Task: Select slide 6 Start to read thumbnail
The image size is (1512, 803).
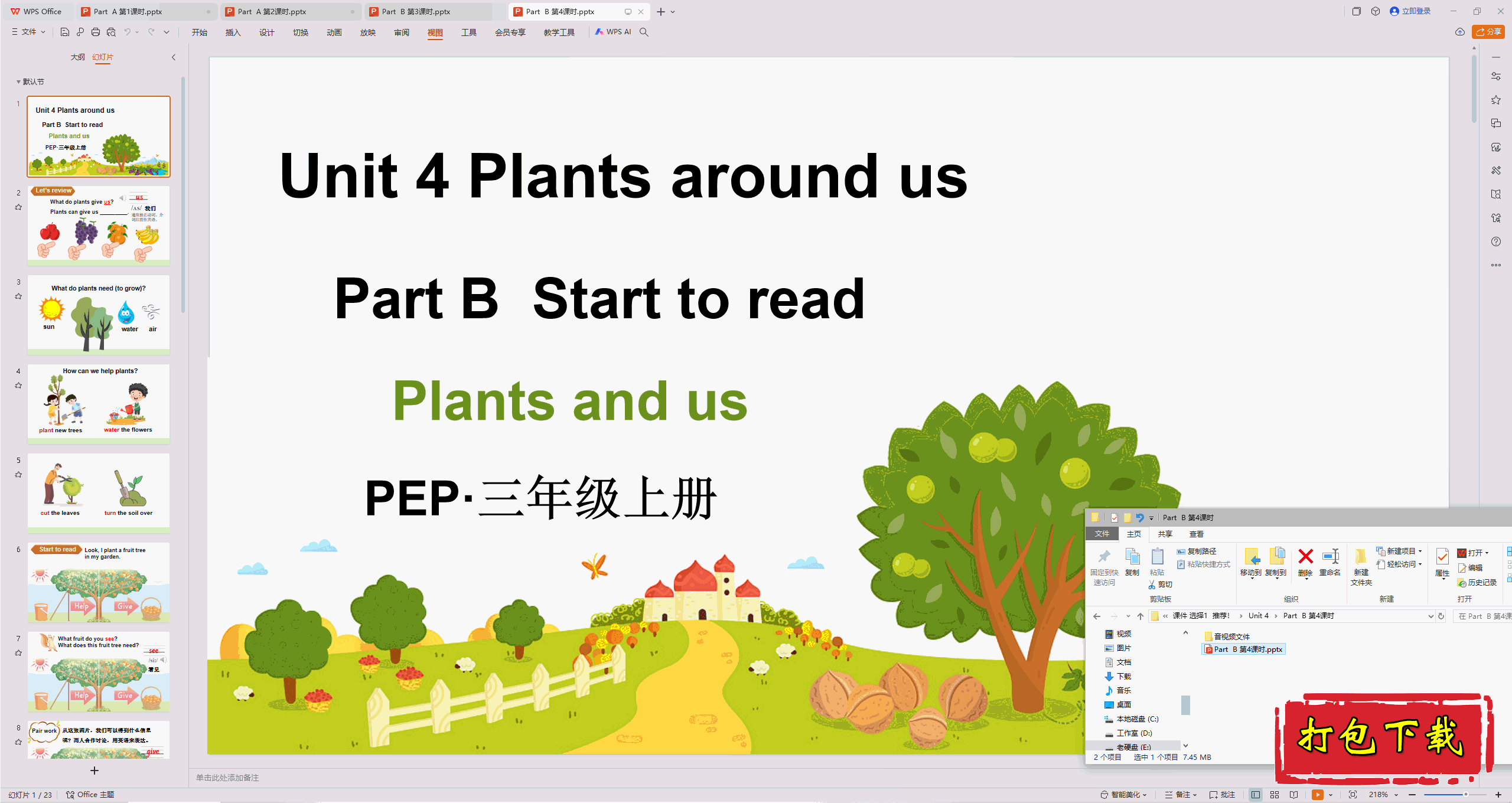Action: pyautogui.click(x=99, y=582)
